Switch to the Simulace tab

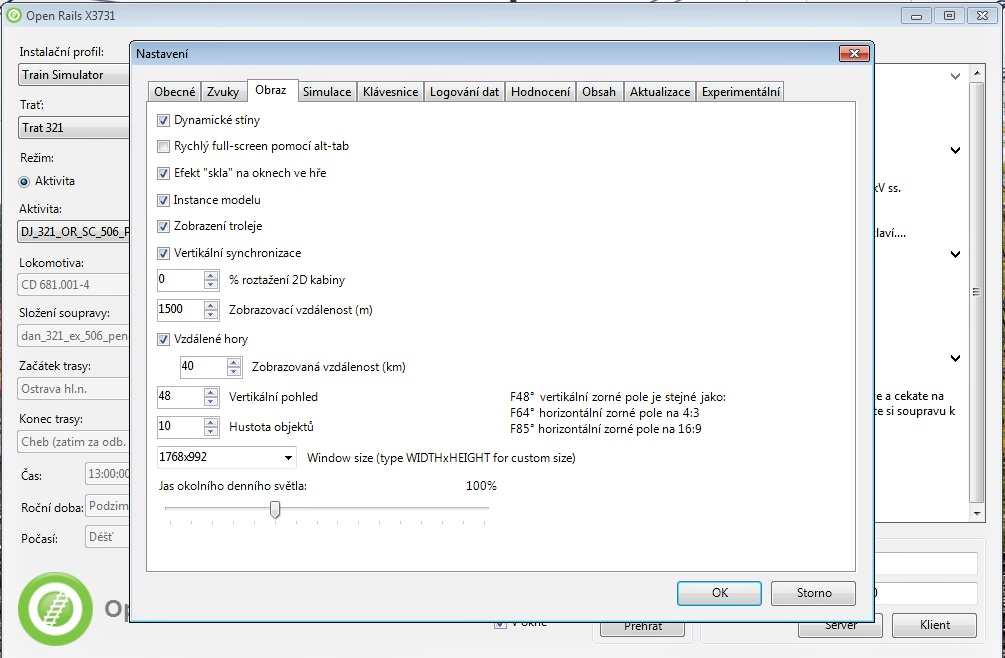(327, 92)
